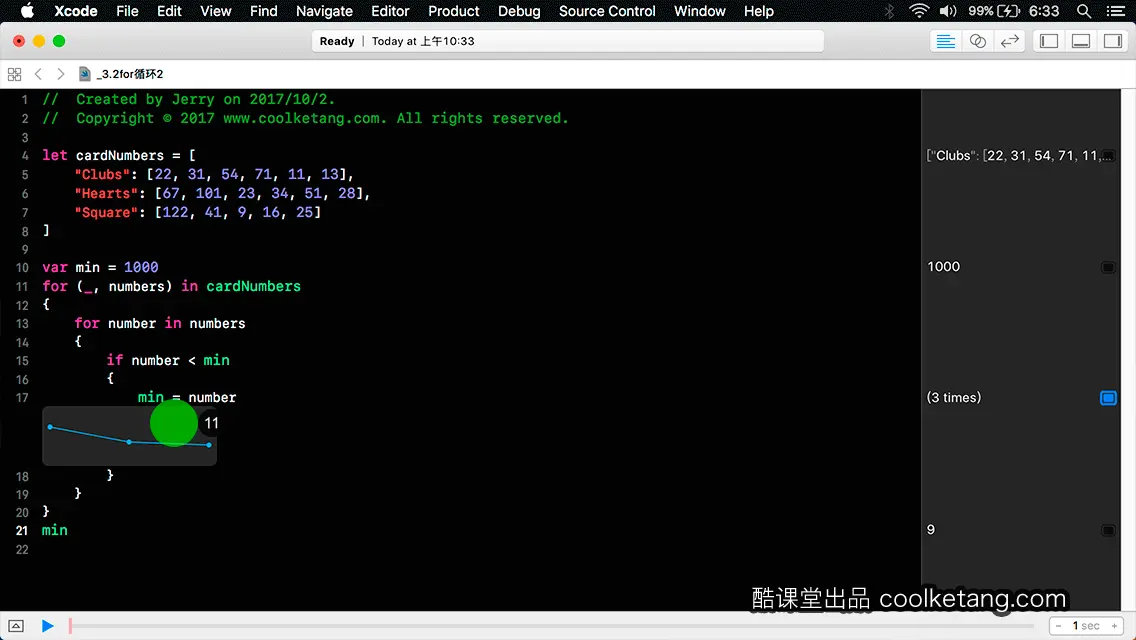Viewport: 1136px width, 640px height.
Task: Hide the inline result for (3 times)
Action: pyautogui.click(x=1108, y=398)
